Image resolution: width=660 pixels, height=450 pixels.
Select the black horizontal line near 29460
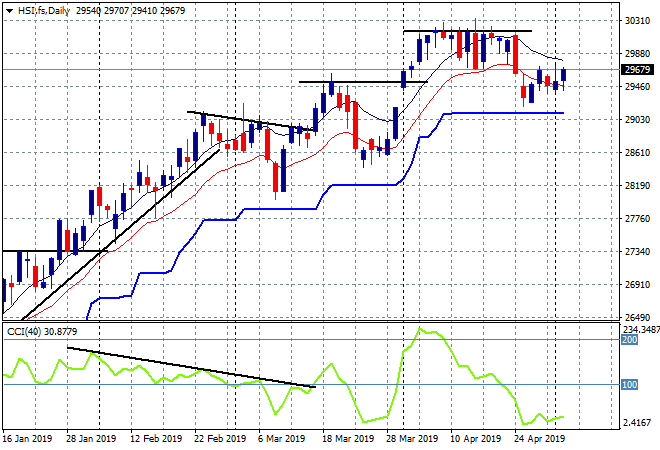pyautogui.click(x=363, y=82)
